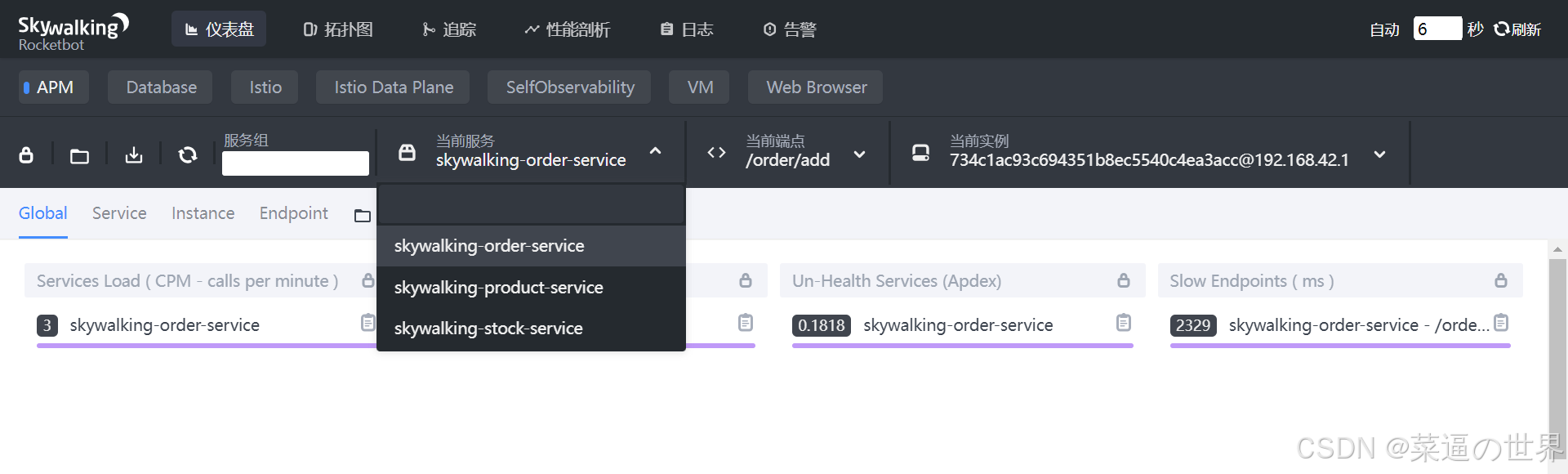Select the APM dashboard button

(x=54, y=87)
